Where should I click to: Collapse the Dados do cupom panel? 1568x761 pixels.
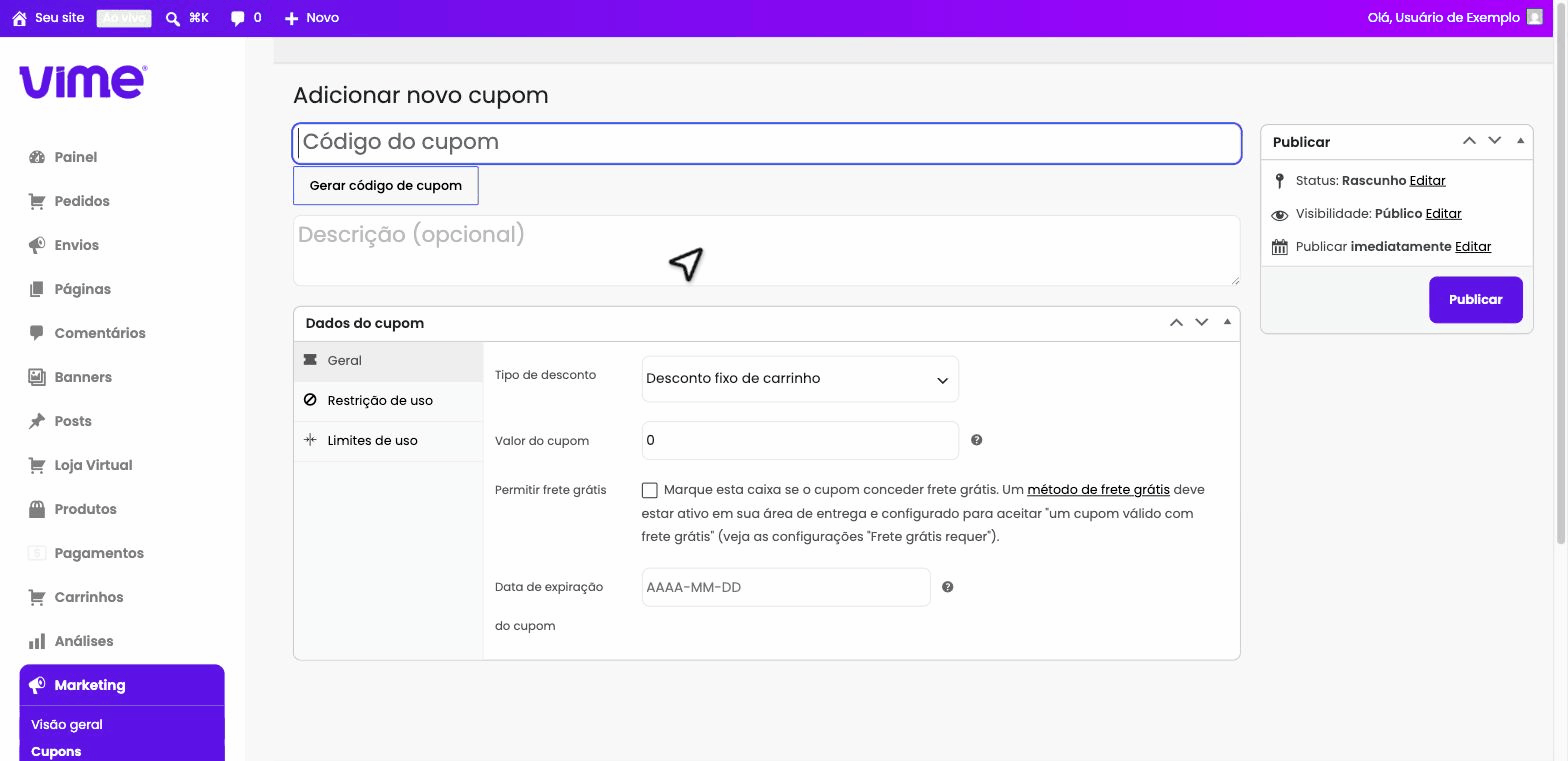pyautogui.click(x=1227, y=322)
